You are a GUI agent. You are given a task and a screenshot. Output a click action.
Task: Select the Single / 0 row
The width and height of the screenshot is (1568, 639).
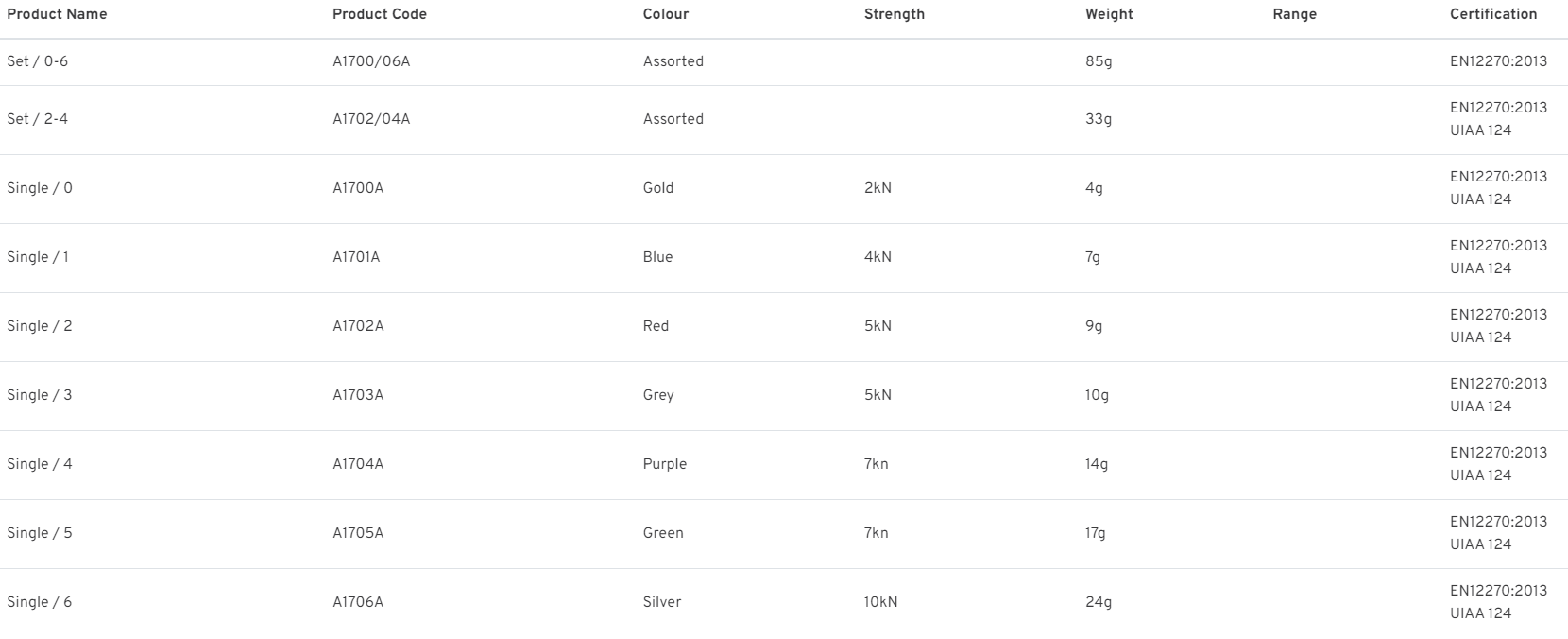tap(784, 188)
